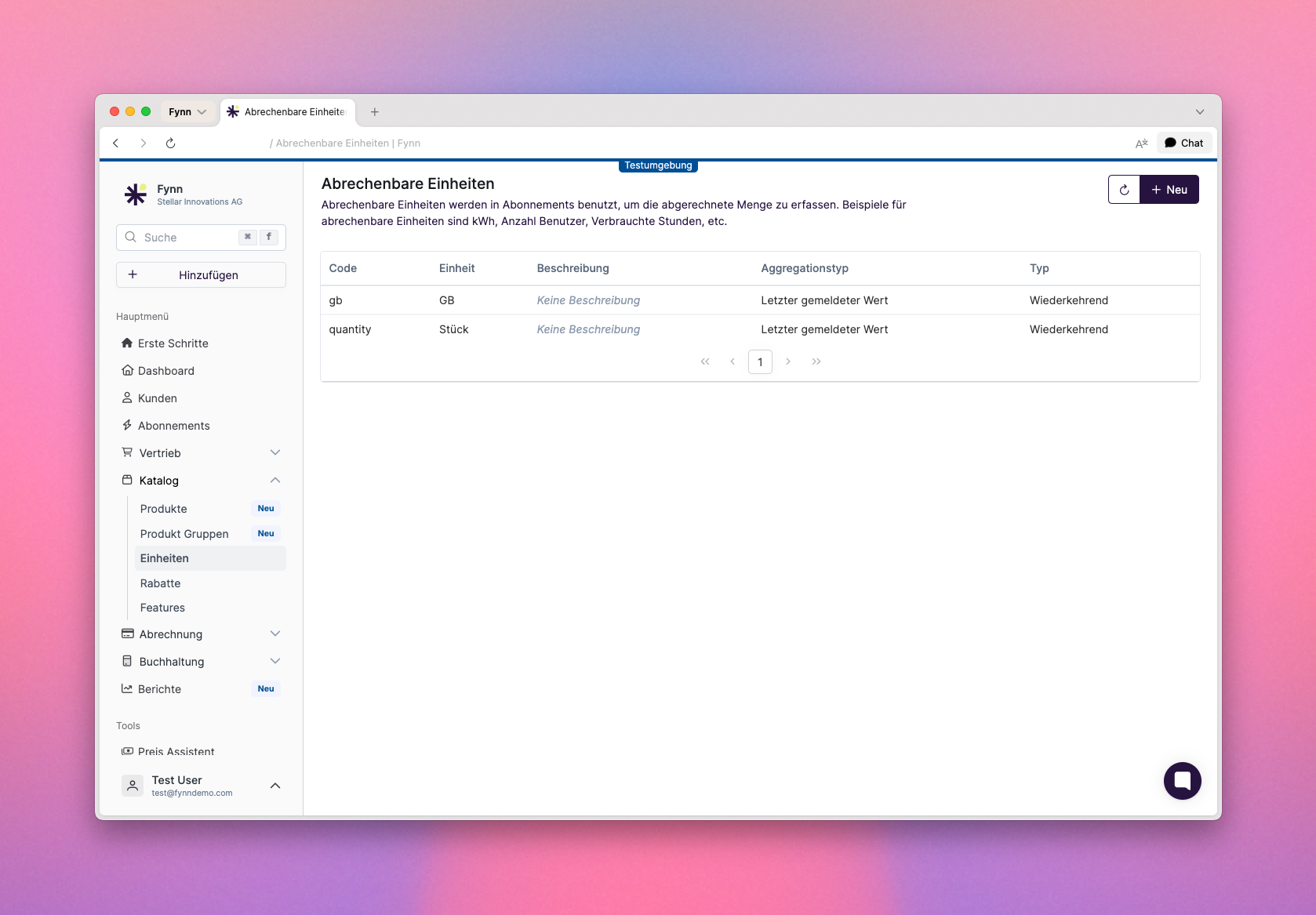Expand the Abrechnung menu chevron
The height and width of the screenshot is (915, 1316).
[275, 634]
